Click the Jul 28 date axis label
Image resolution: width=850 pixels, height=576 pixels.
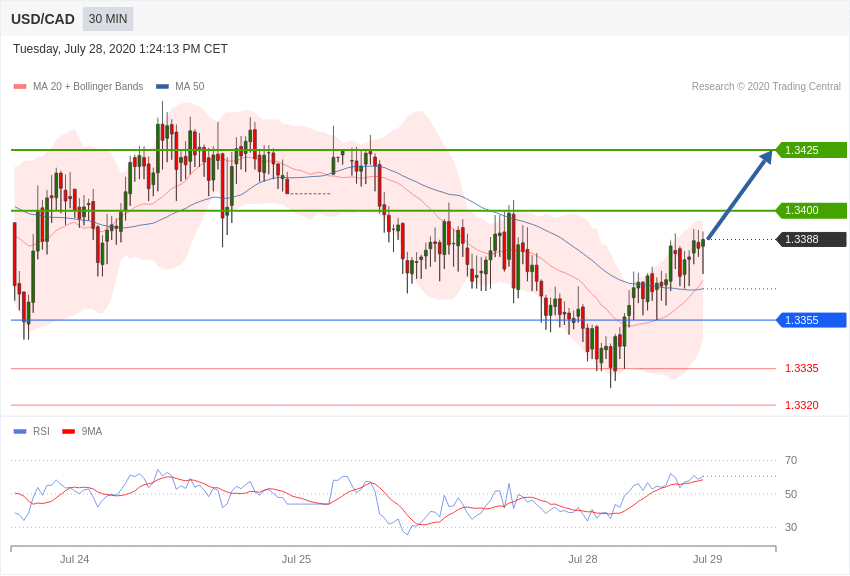[583, 559]
